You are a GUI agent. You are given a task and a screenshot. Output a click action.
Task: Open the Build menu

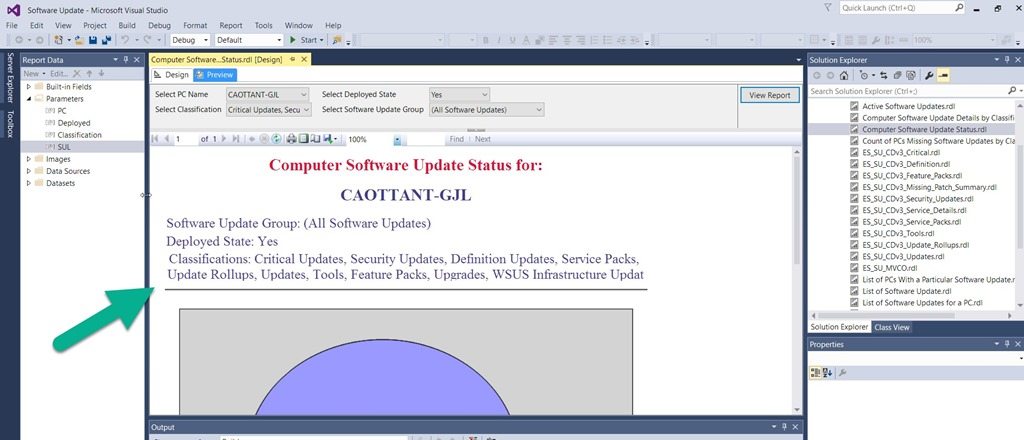[x=127, y=25]
